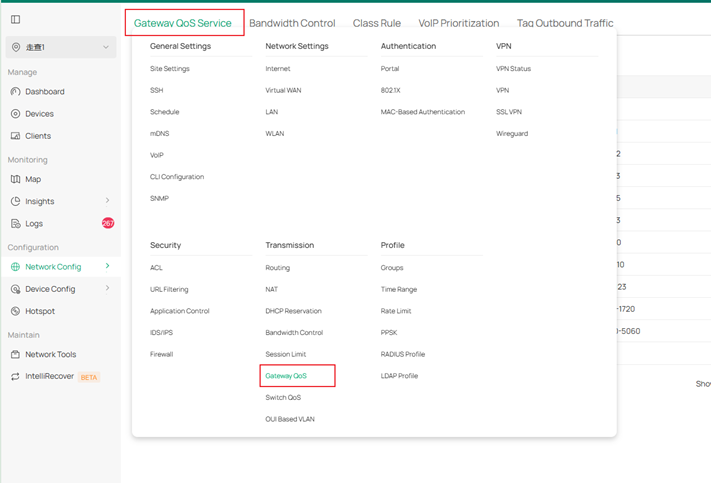
Task: Click the Dashboard gauge icon
Action: (x=15, y=92)
